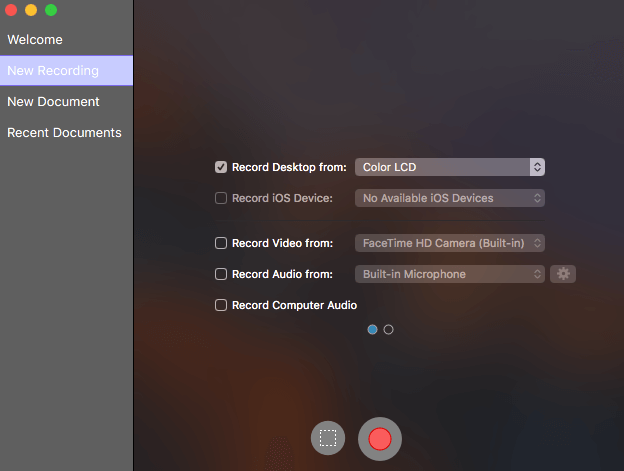Click the red Record button
The width and height of the screenshot is (624, 471).
pos(380,439)
